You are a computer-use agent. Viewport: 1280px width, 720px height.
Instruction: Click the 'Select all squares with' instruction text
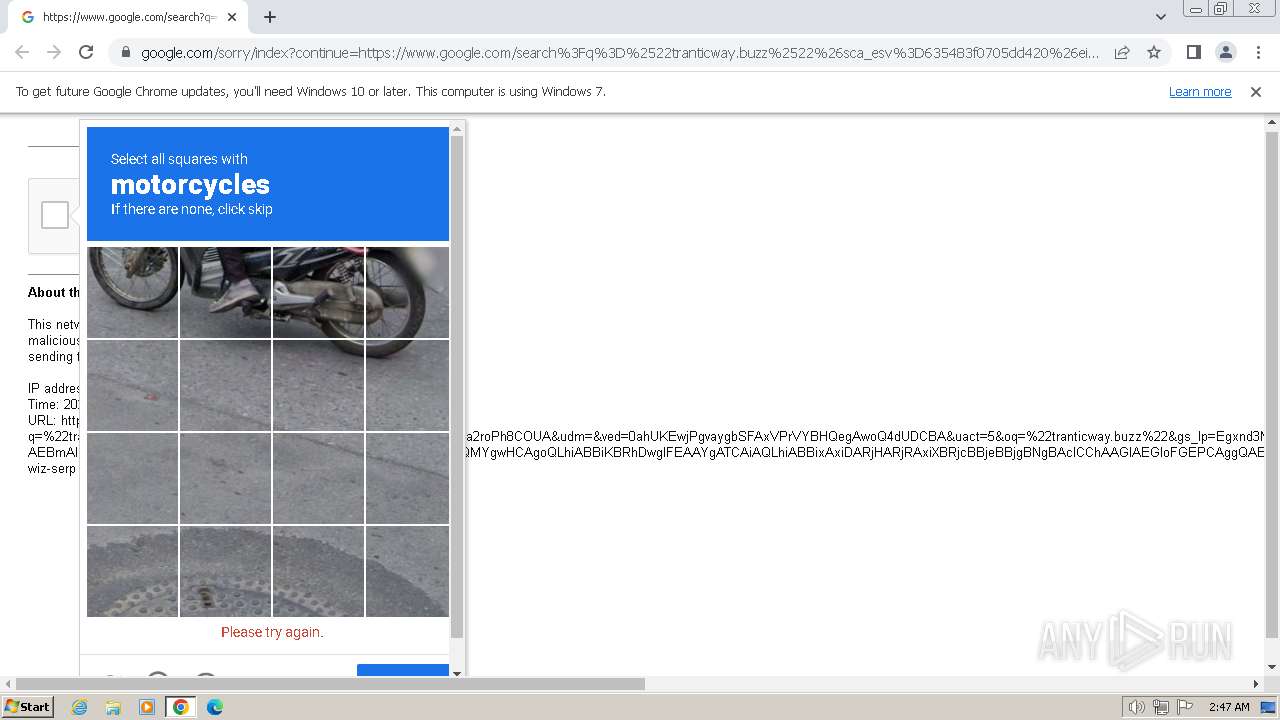(x=179, y=159)
